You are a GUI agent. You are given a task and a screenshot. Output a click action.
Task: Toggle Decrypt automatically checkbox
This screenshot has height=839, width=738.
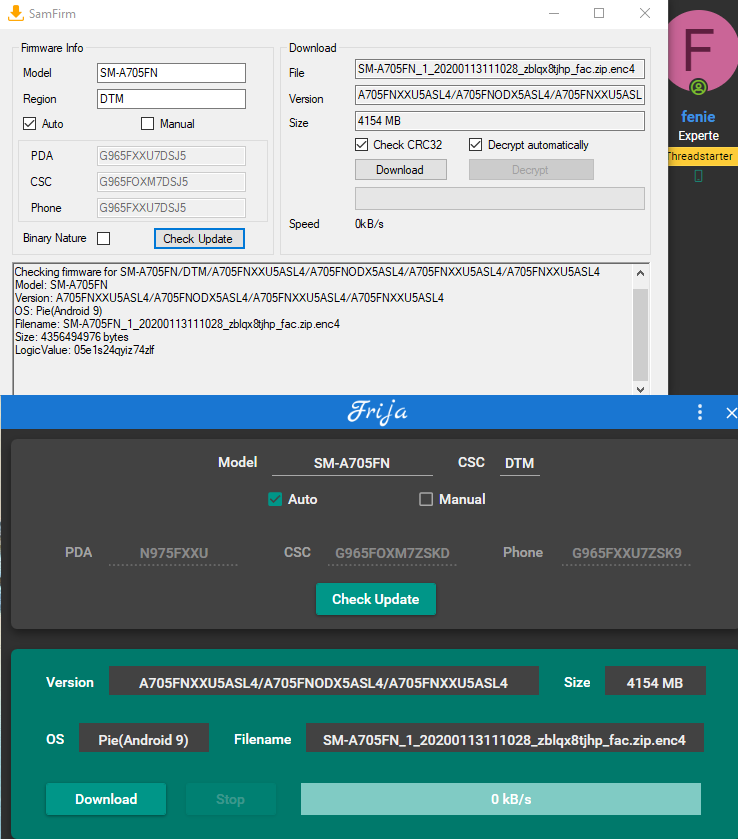pyautogui.click(x=475, y=144)
